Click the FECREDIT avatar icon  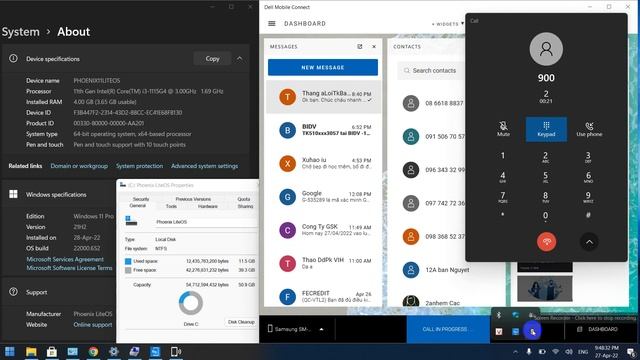(x=287, y=297)
